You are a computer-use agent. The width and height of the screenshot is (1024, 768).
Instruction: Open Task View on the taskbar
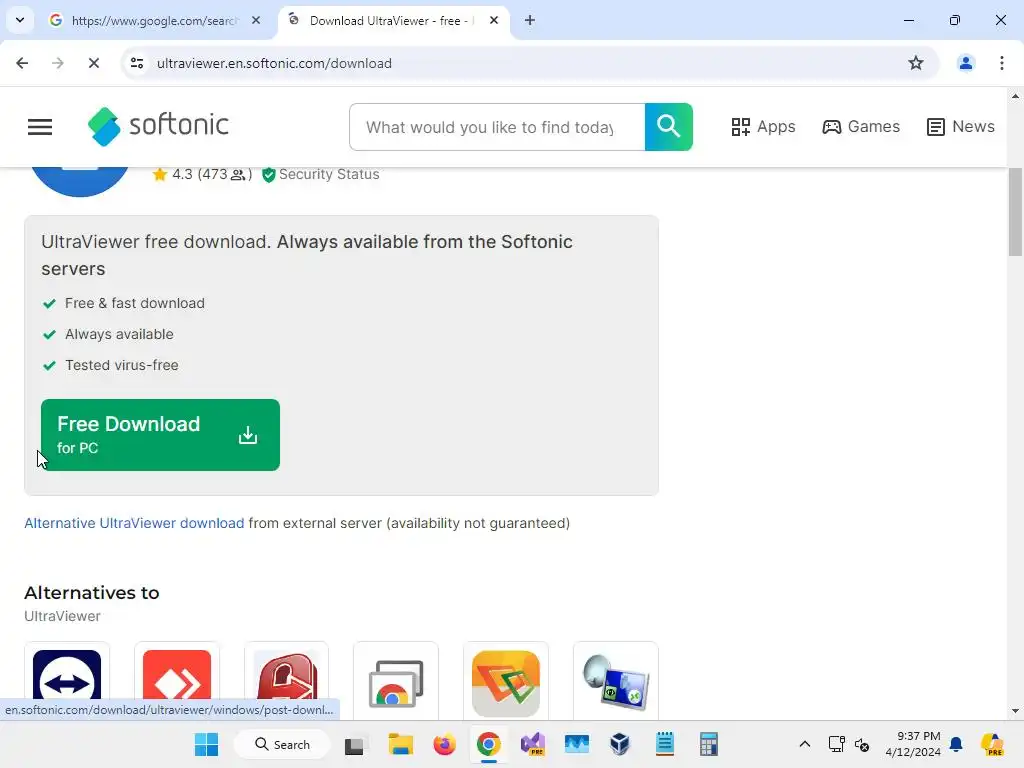[354, 745]
